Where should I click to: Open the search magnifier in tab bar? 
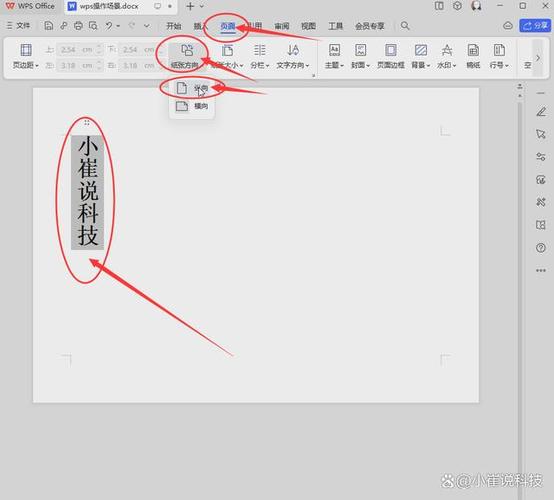[405, 25]
